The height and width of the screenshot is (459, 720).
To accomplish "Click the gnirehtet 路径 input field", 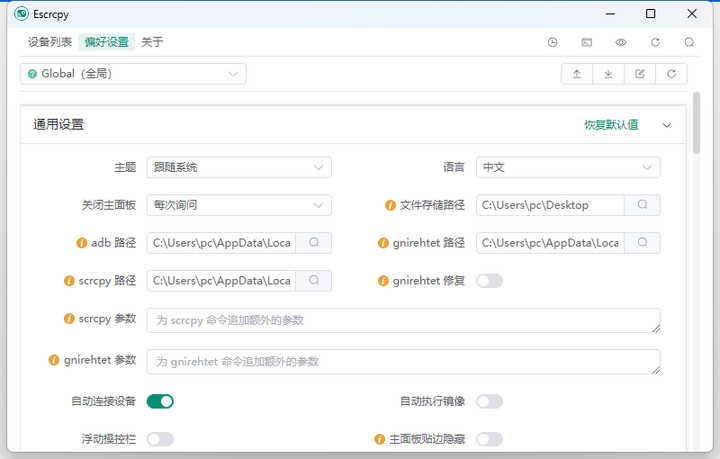I will [x=550, y=243].
